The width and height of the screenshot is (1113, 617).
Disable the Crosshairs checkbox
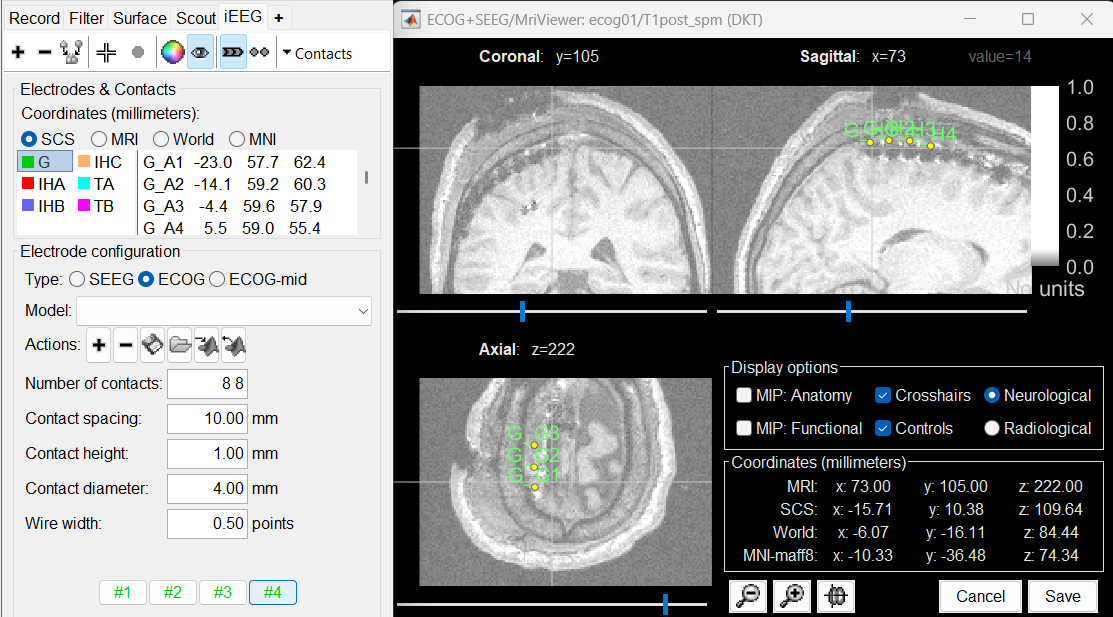pos(884,395)
